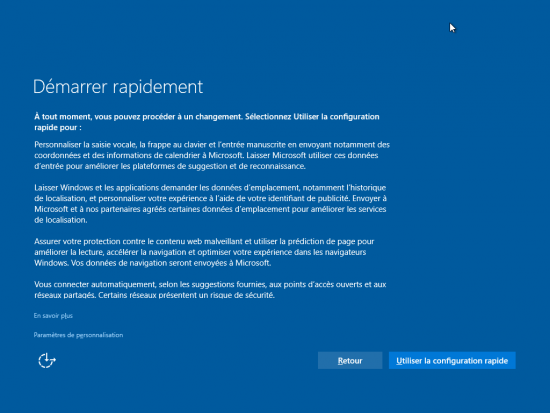Click the line mentioning 'risque de sécurité'
The width and height of the screenshot is (550, 413).
(154, 295)
